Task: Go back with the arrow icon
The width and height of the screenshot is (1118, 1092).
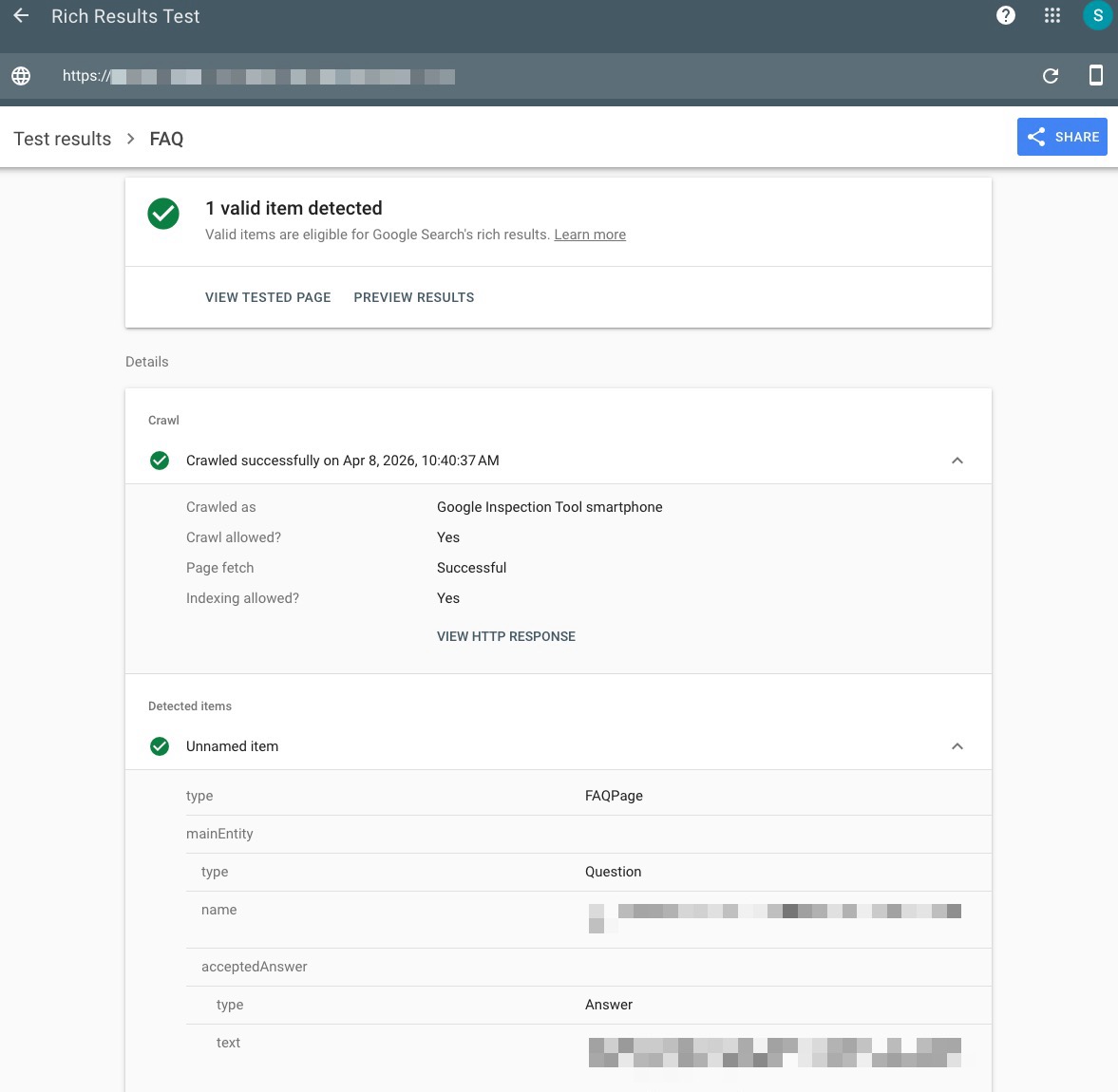Action: coord(22,16)
